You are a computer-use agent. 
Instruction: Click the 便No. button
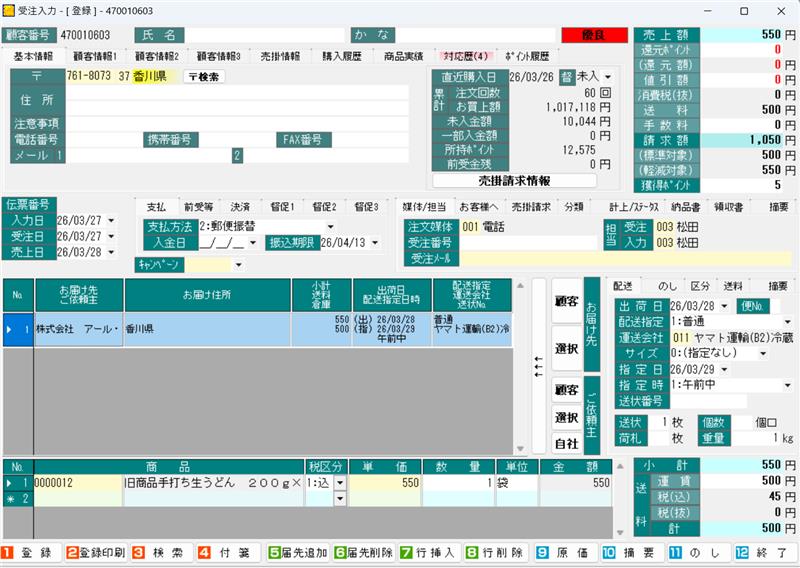(752, 306)
